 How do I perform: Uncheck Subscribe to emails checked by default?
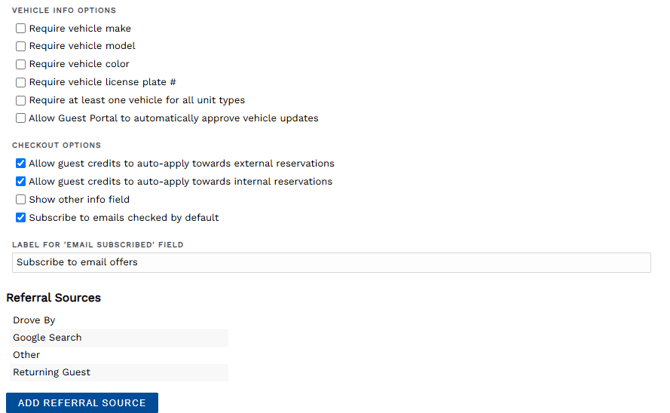pyautogui.click(x=21, y=217)
